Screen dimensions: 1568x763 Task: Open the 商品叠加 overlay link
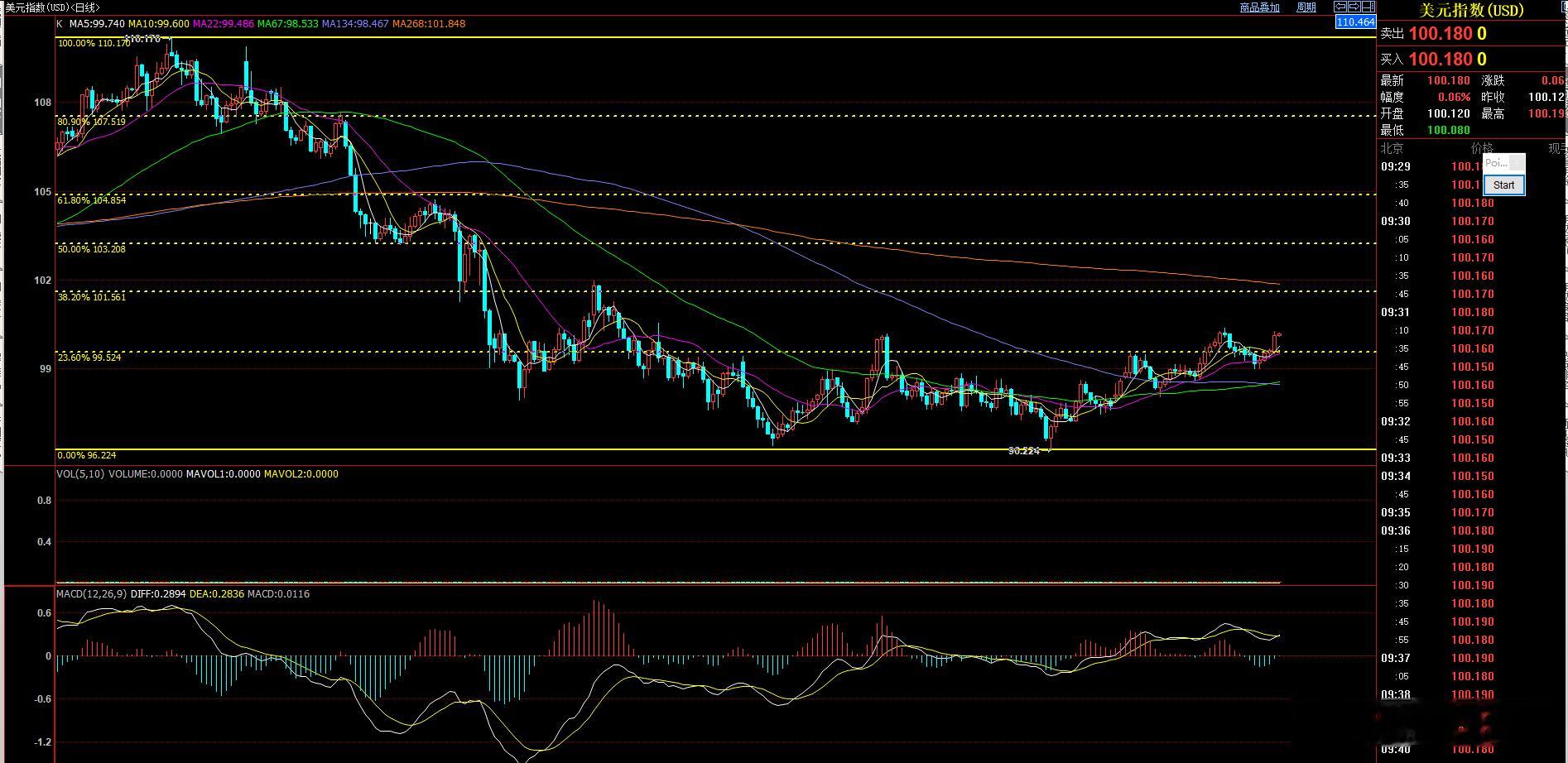point(1259,7)
